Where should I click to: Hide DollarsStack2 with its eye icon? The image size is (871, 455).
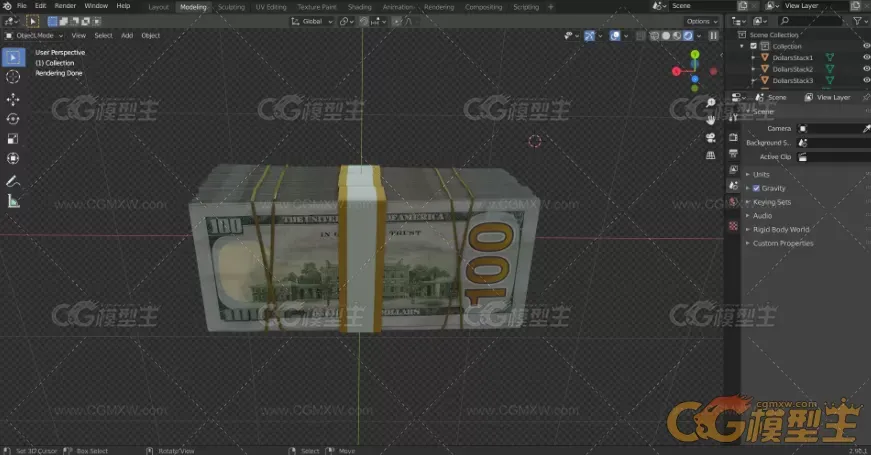click(x=866, y=69)
